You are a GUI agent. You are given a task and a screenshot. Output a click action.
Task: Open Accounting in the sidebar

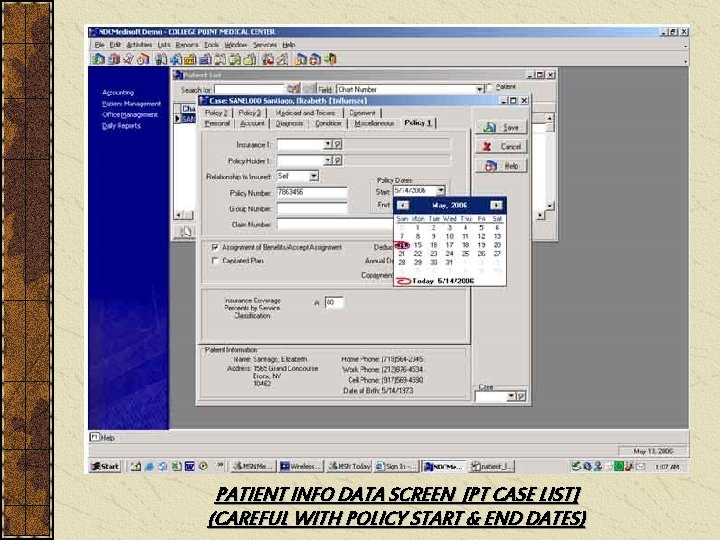tap(118, 92)
